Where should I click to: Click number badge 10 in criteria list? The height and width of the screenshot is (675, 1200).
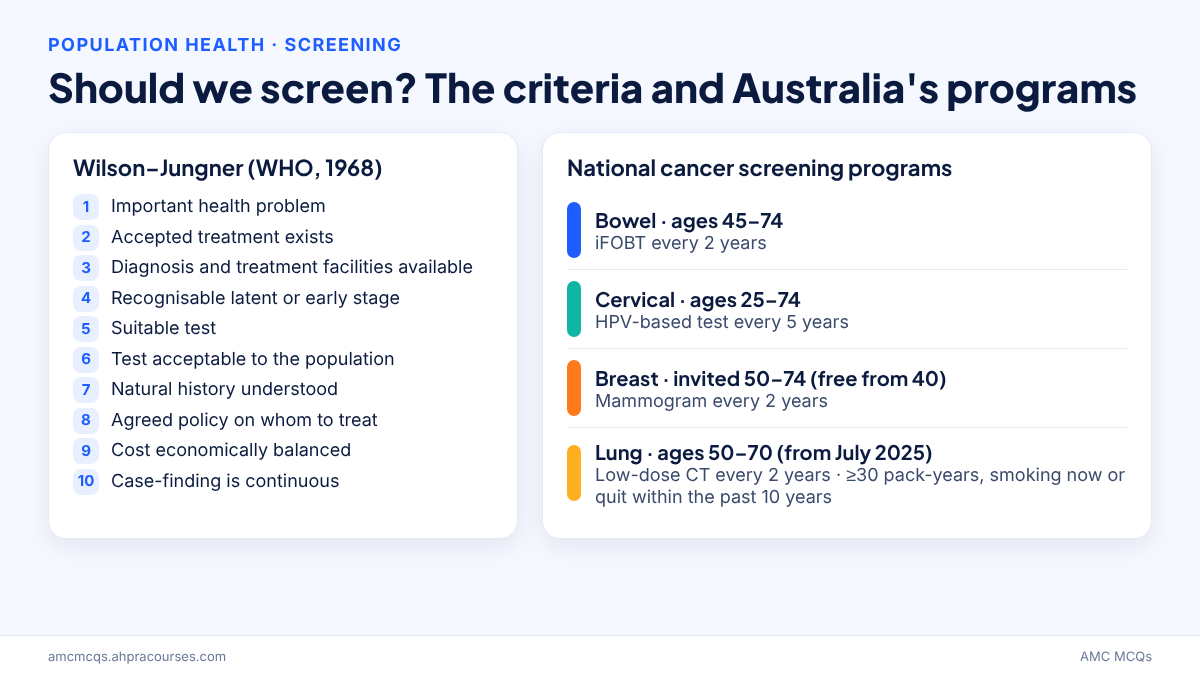[86, 481]
